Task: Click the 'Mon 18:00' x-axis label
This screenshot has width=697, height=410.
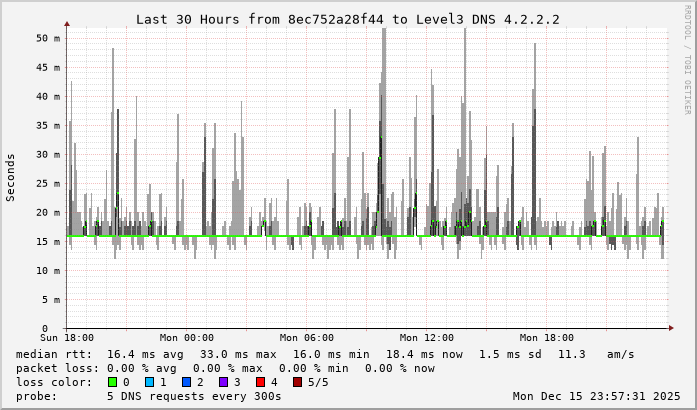Action: 546,338
